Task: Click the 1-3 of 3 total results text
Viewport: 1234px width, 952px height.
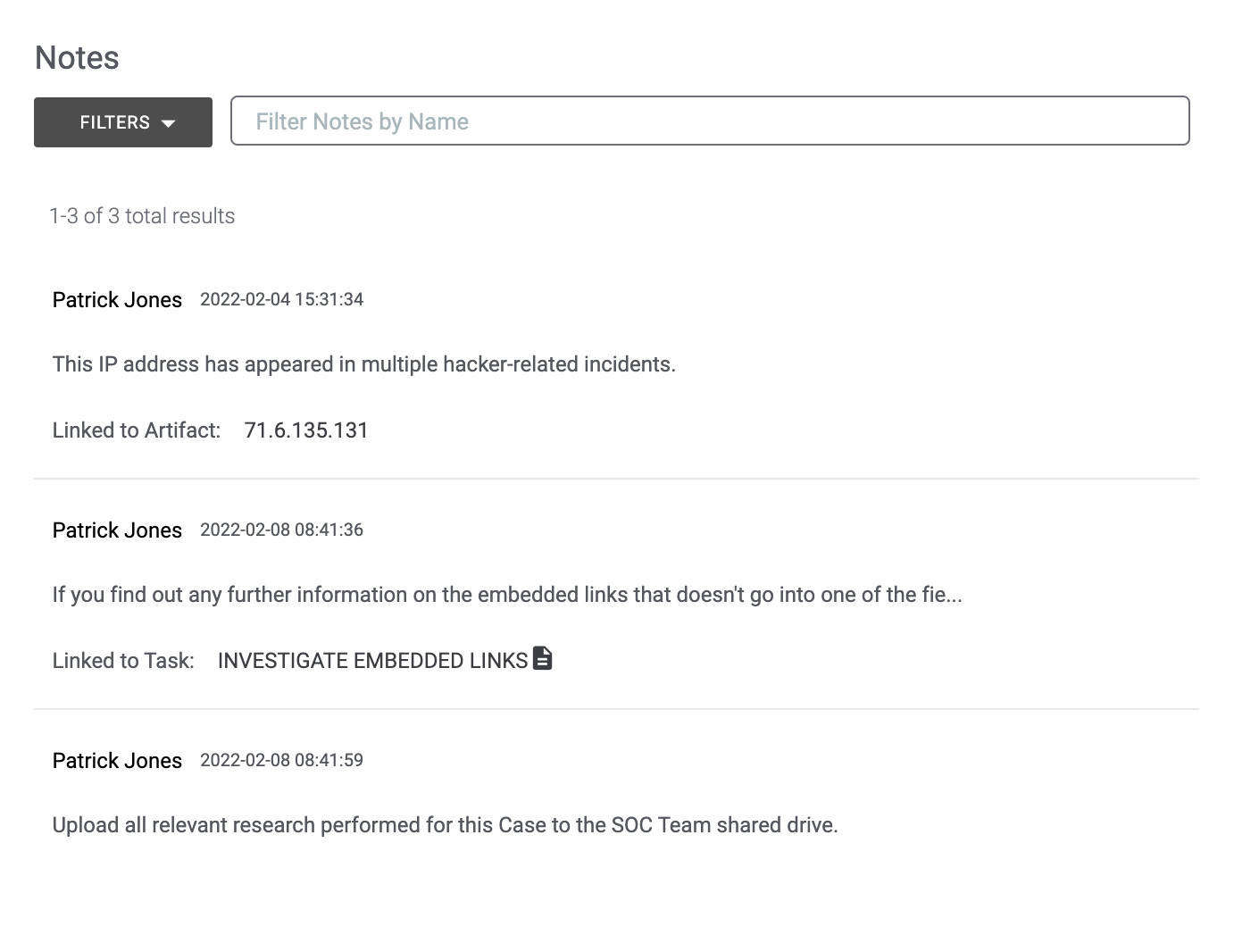Action: coord(142,216)
